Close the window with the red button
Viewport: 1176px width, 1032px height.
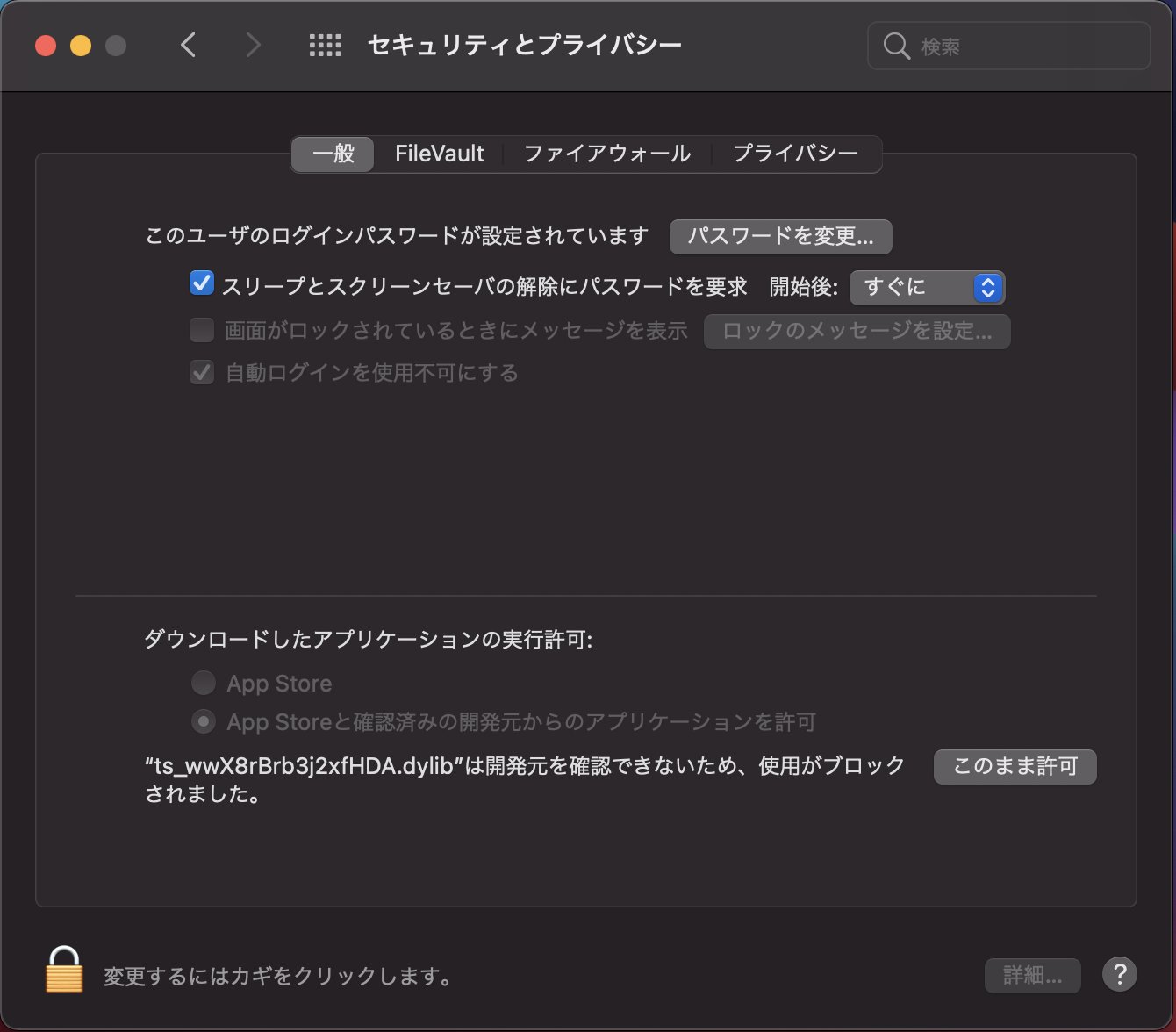46,46
